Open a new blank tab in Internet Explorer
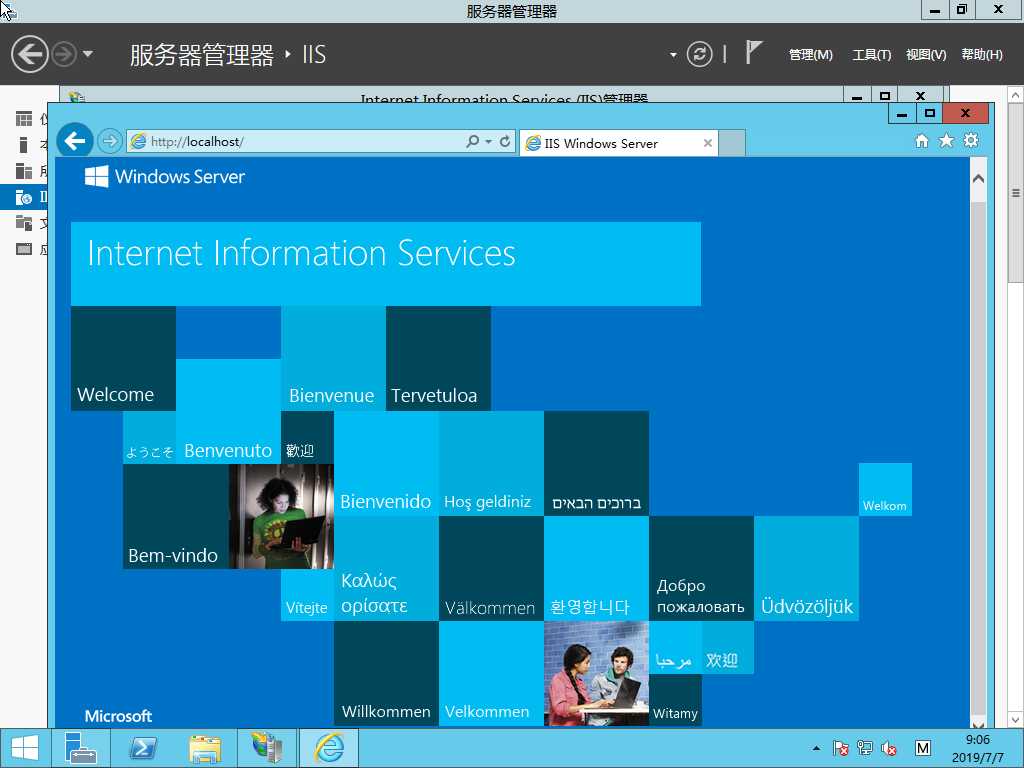This screenshot has height=768, width=1024. pyautogui.click(x=731, y=143)
